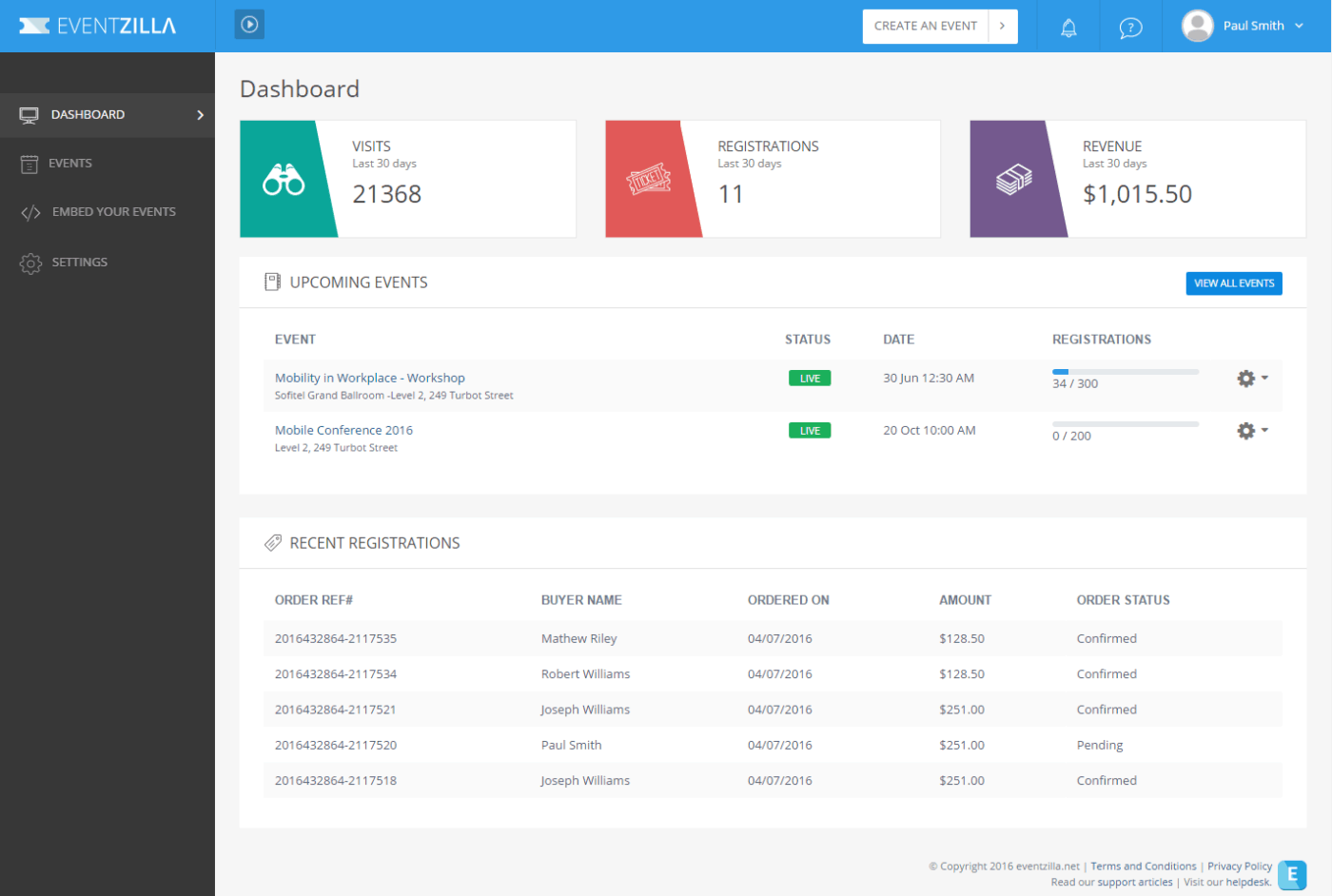This screenshot has height=896, width=1332.
Task: Click the Eventzilla logo
Action: [x=95, y=25]
